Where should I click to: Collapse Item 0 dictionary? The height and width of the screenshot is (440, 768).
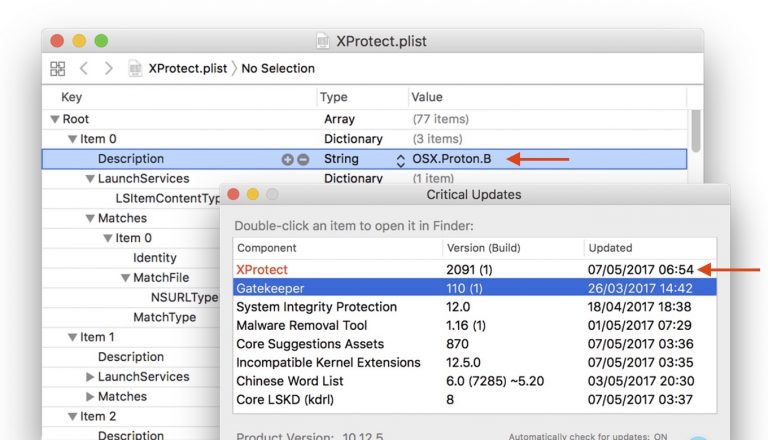pos(72,139)
